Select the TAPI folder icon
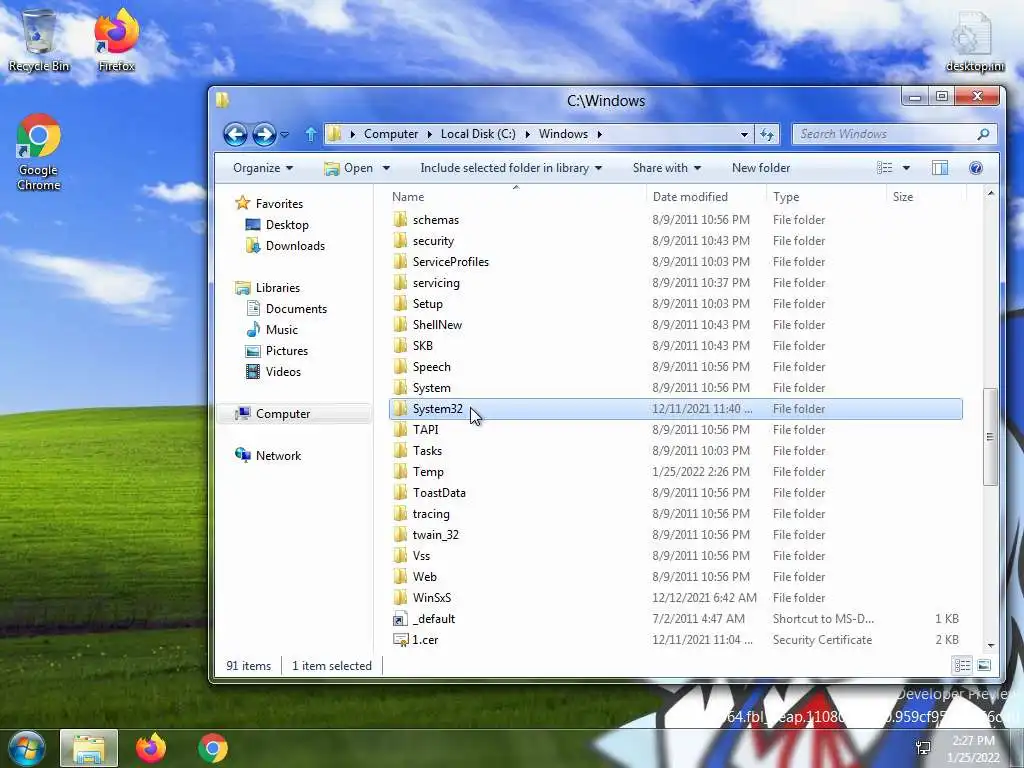Image resolution: width=1024 pixels, height=768 pixels. 400,430
